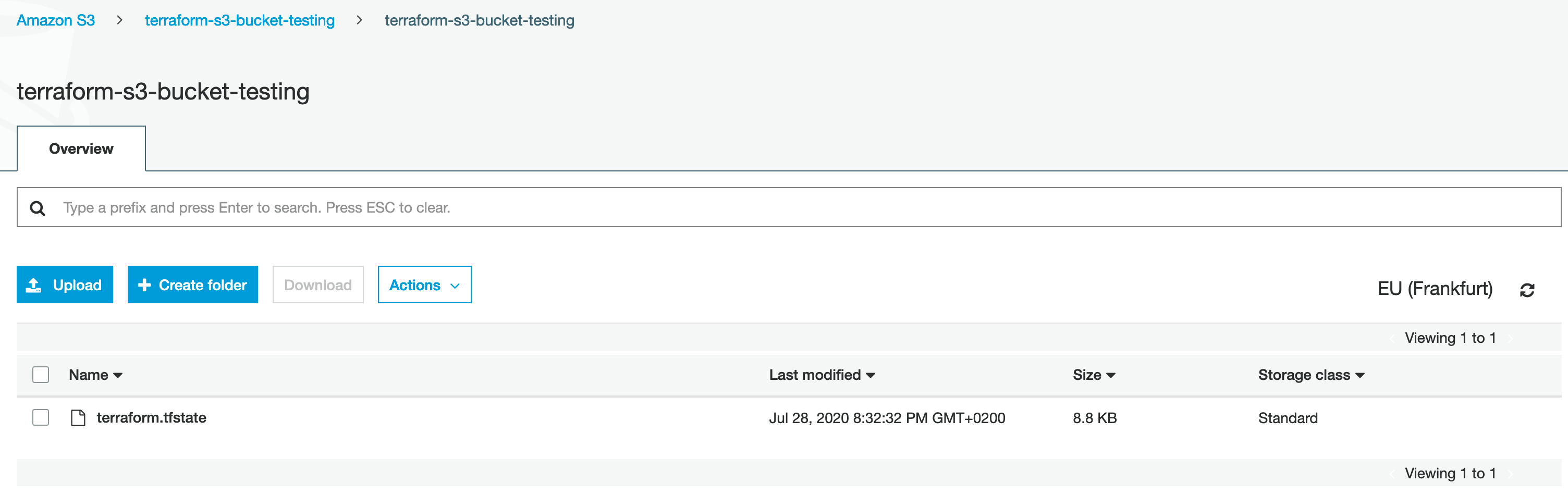The image size is (1568, 495).
Task: Click the refresh icon next to EU (Frankfurt)
Action: [x=1527, y=290]
